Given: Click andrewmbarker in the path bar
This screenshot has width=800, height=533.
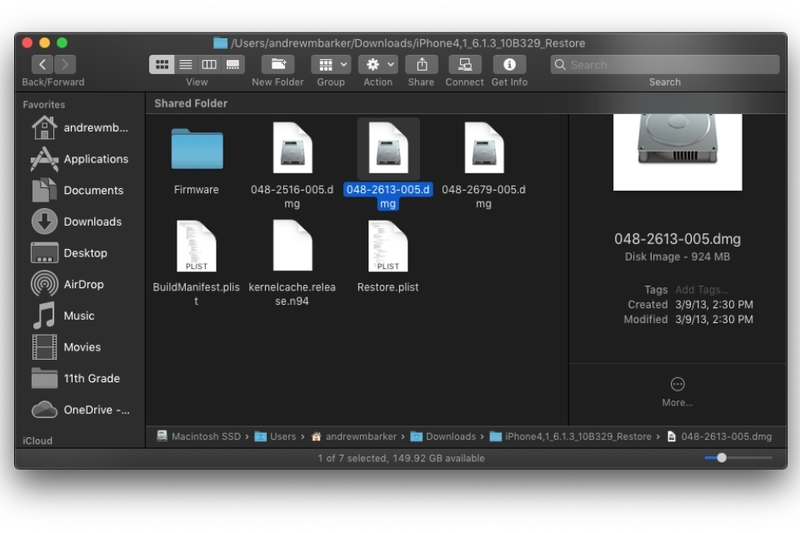Looking at the screenshot, I should pos(354,437).
